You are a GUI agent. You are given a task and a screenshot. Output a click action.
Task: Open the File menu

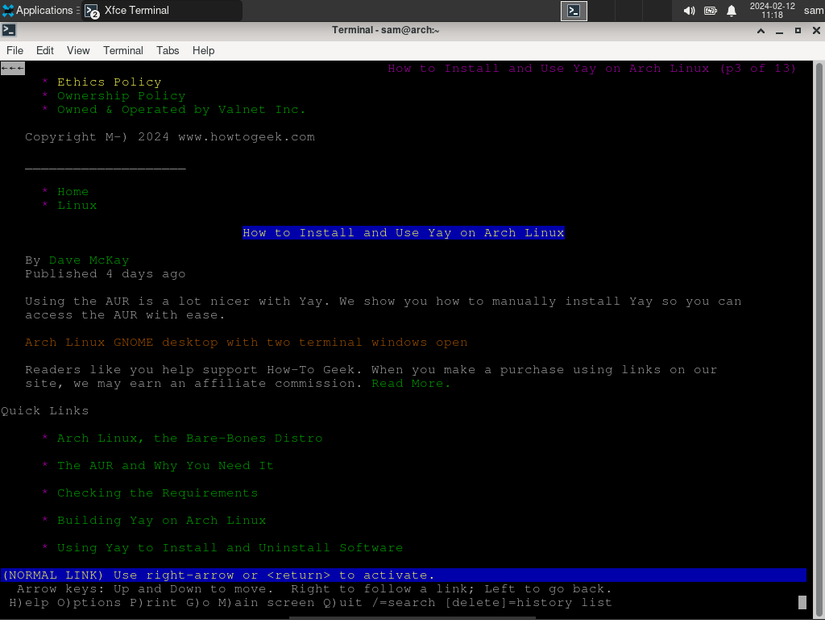(15, 50)
